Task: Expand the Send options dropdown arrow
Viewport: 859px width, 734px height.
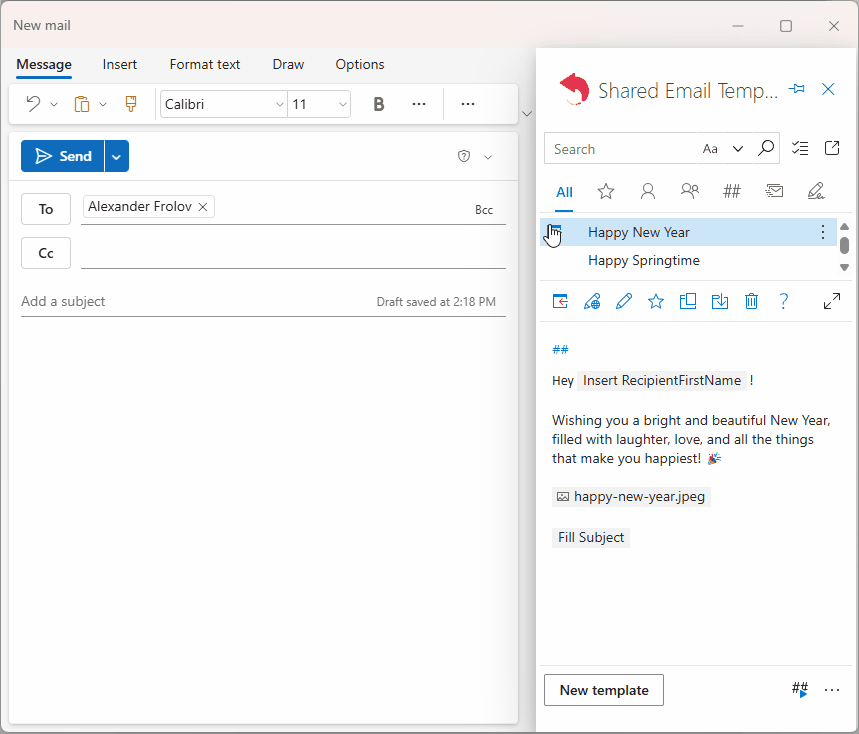Action: pyautogui.click(x=117, y=156)
